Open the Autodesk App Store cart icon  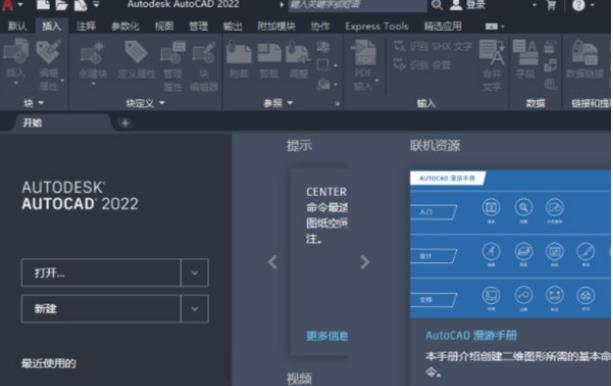(x=551, y=5)
